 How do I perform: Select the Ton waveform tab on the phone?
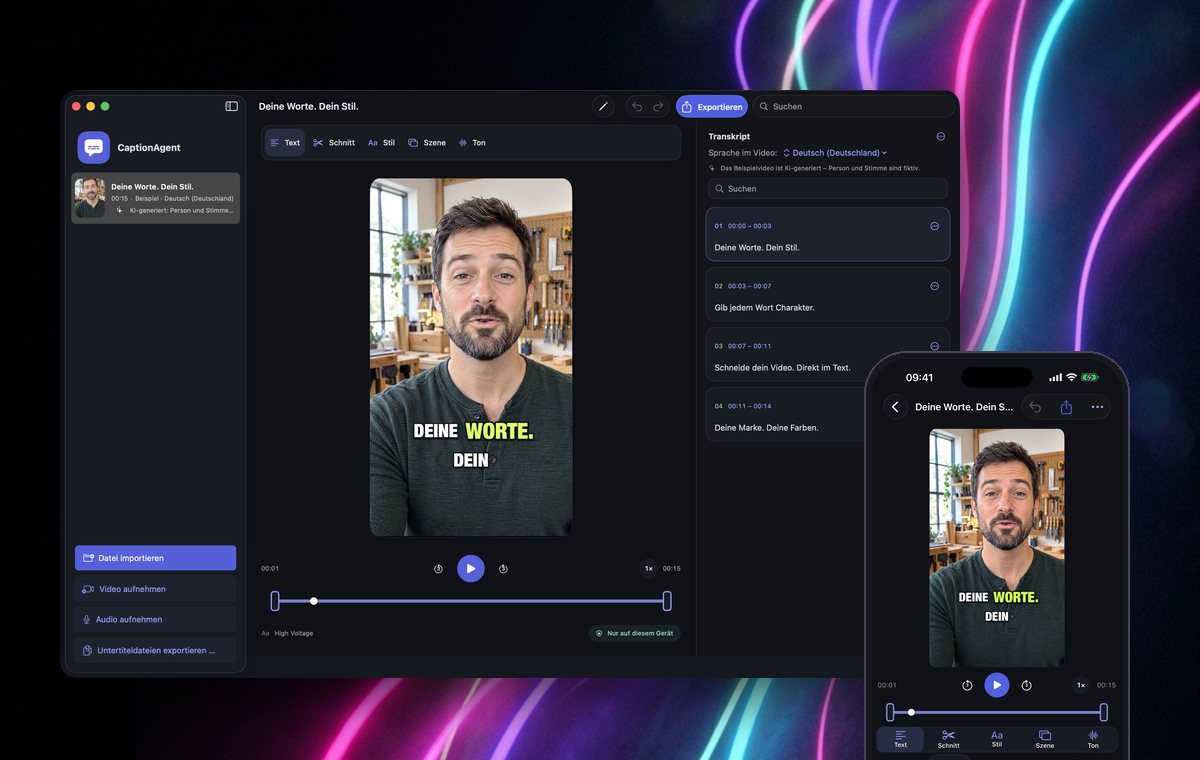[1093, 739]
